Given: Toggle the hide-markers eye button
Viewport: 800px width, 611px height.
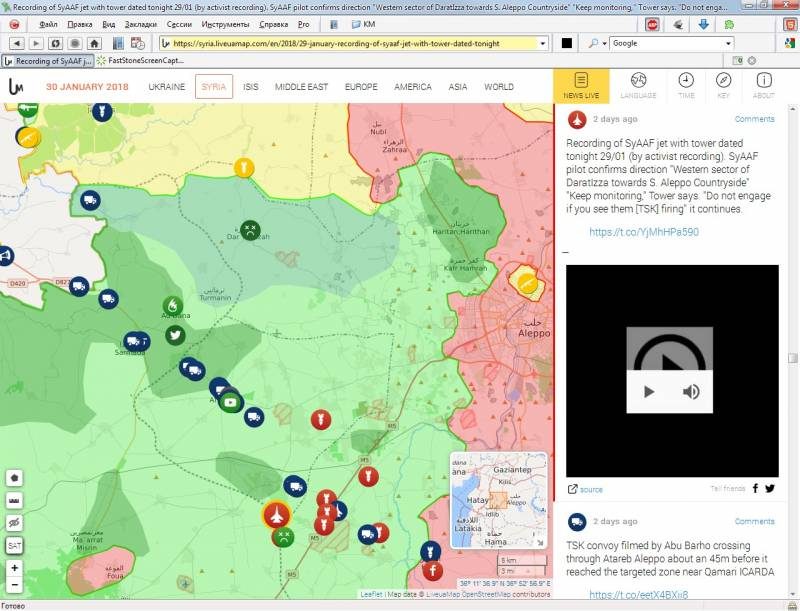Looking at the screenshot, I should (15, 522).
